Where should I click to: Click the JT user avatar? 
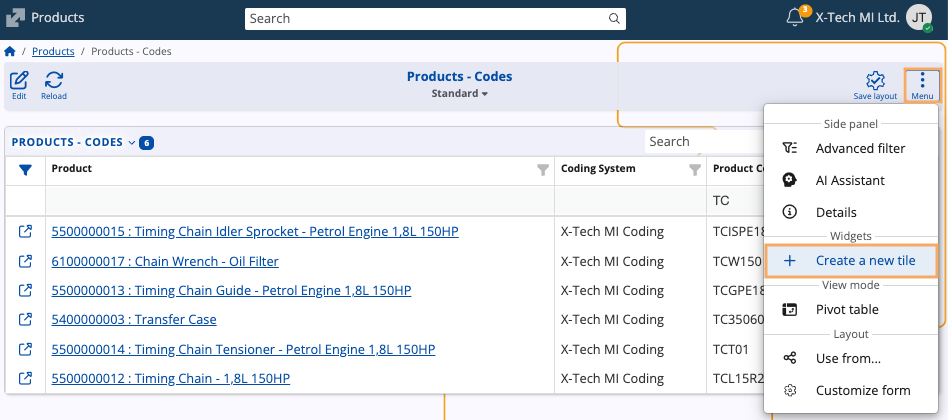pyautogui.click(x=919, y=17)
